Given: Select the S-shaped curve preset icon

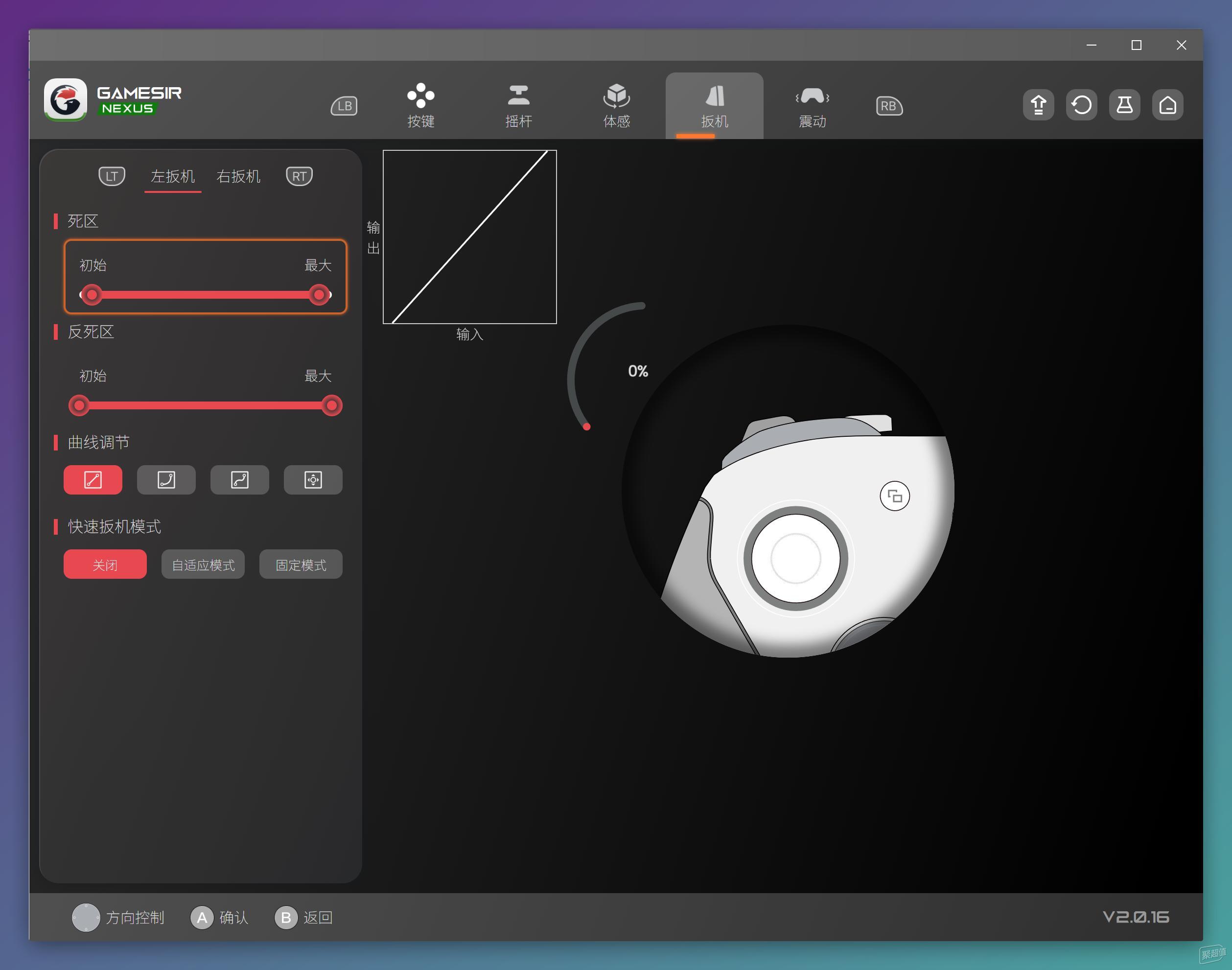Looking at the screenshot, I should point(239,480).
